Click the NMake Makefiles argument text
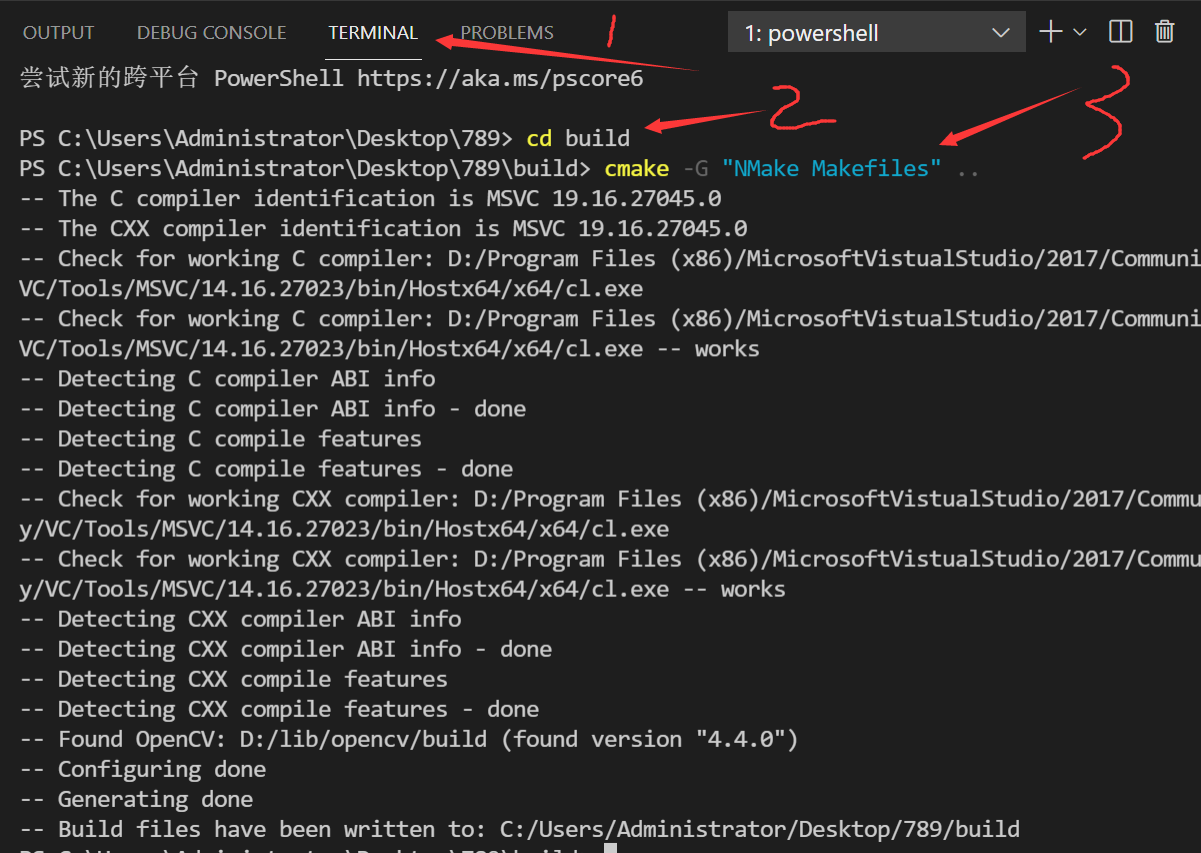 tap(830, 167)
